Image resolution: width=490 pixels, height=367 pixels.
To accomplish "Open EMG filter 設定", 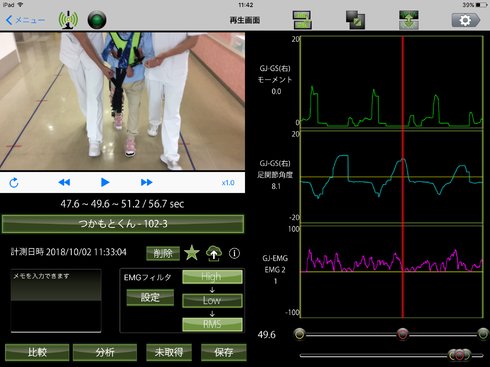I will 150,297.
